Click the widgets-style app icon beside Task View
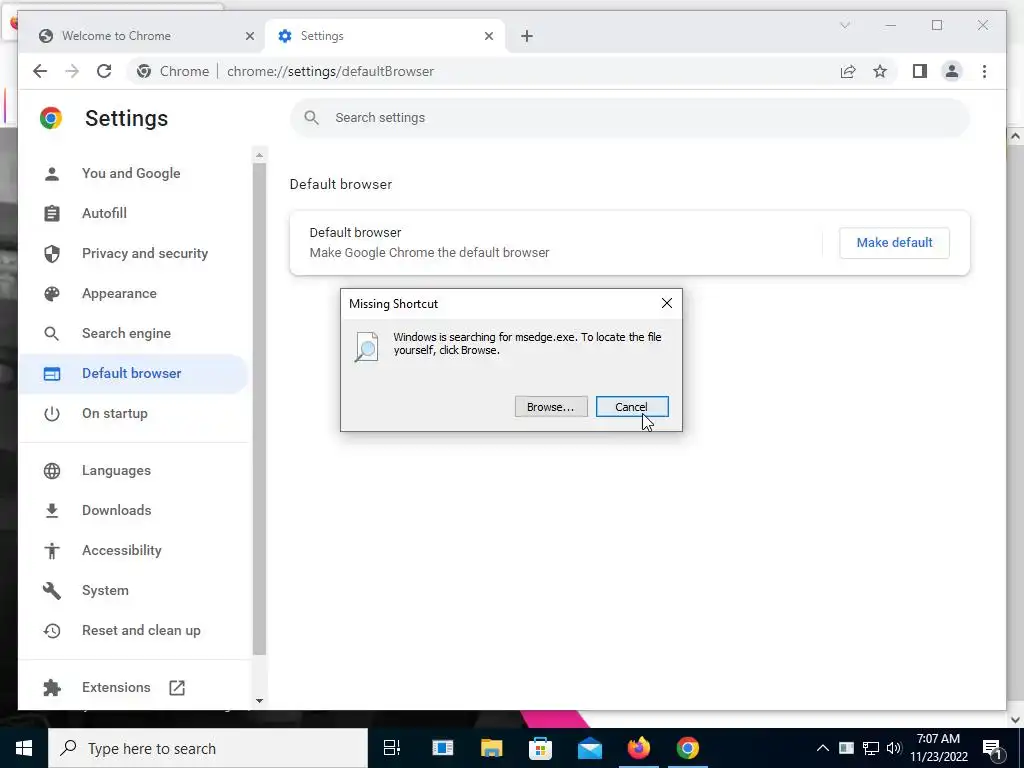1024x768 pixels. (442, 748)
